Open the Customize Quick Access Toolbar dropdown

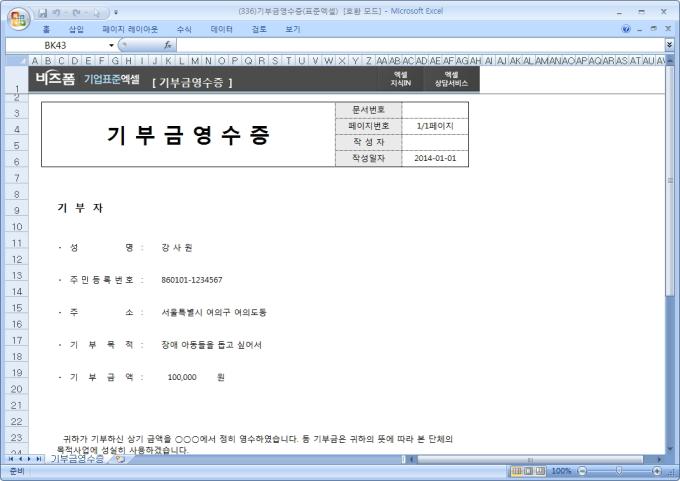[116, 13]
